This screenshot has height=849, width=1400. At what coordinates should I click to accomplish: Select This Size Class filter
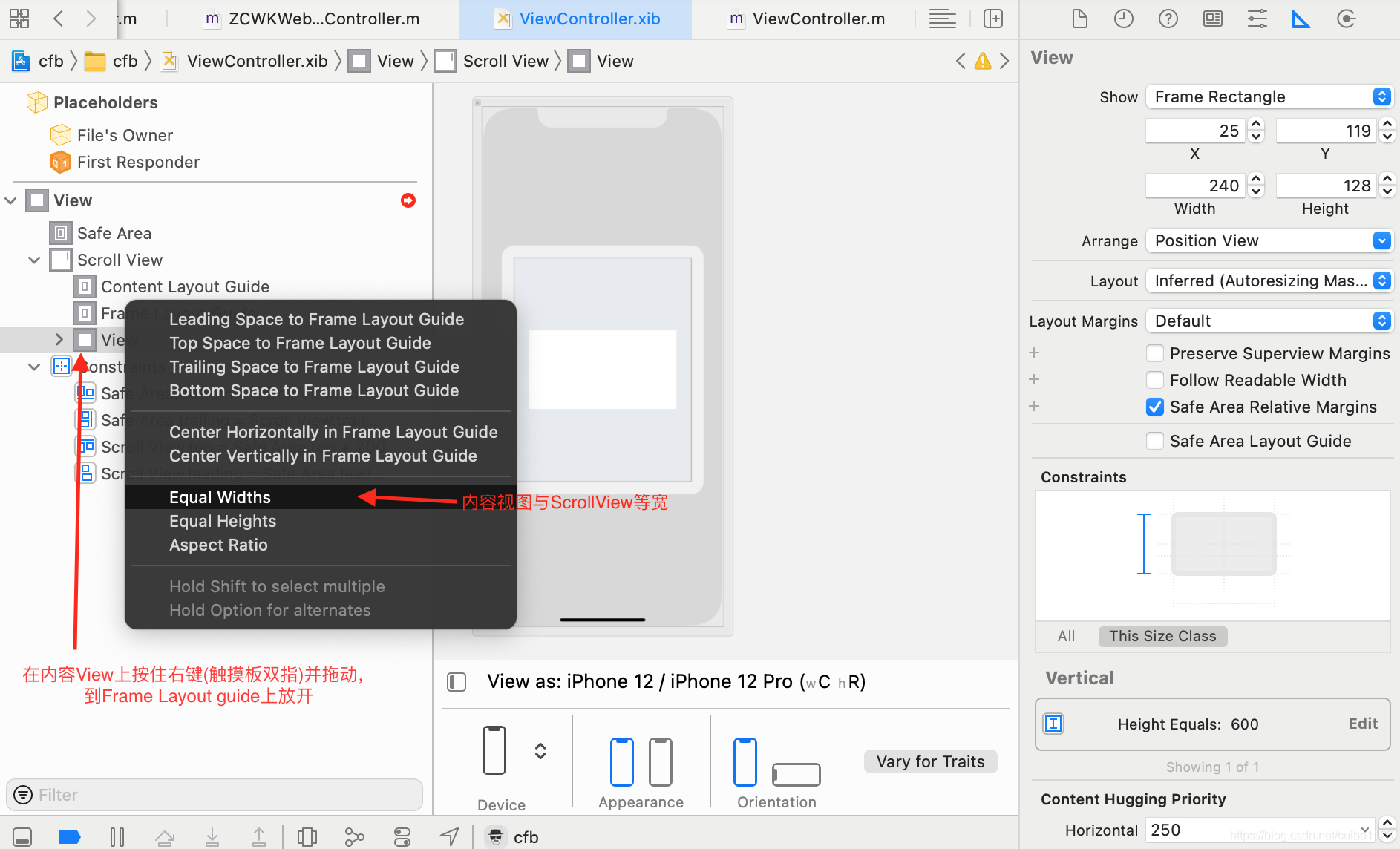[1162, 636]
